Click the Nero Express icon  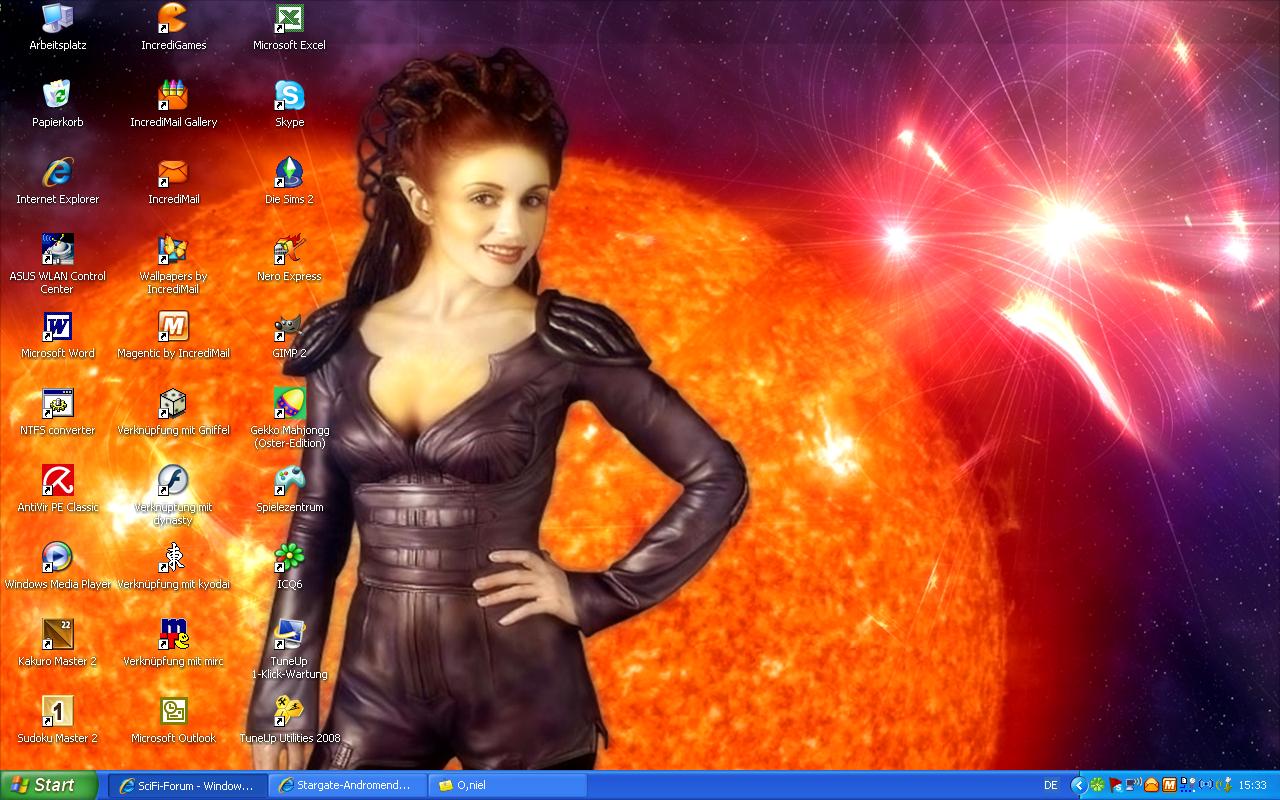[x=289, y=251]
